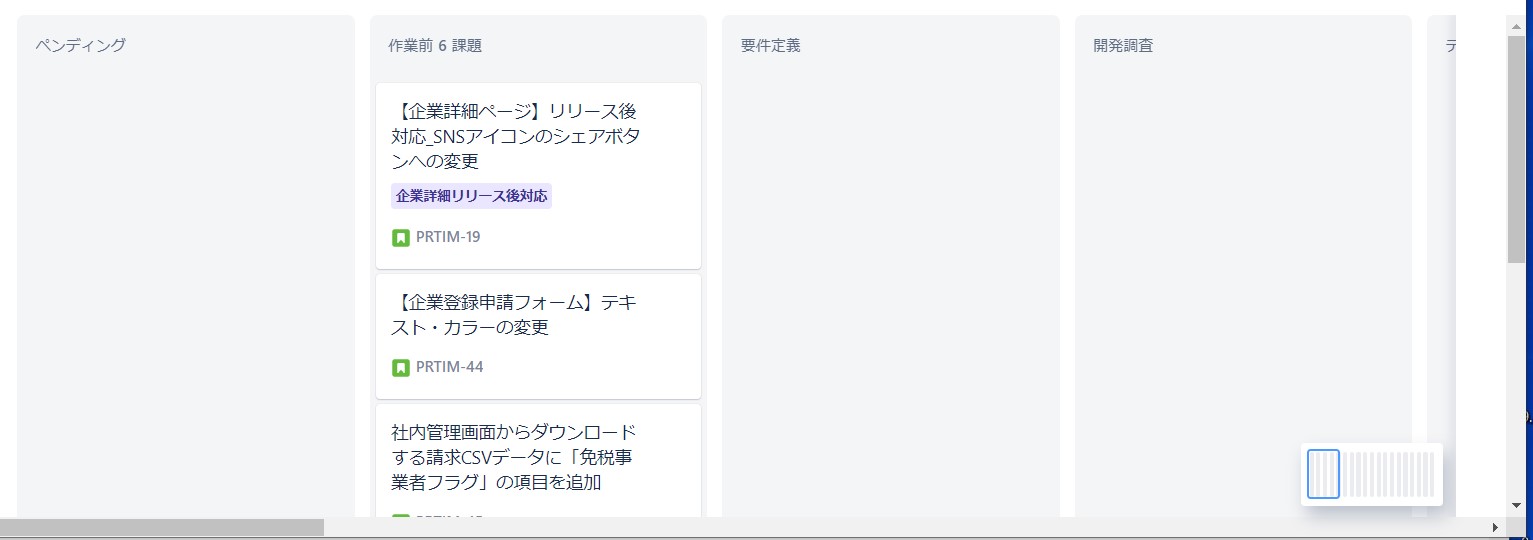Open issue key PRTIM-19
The height and width of the screenshot is (540, 1533).
click(x=449, y=237)
